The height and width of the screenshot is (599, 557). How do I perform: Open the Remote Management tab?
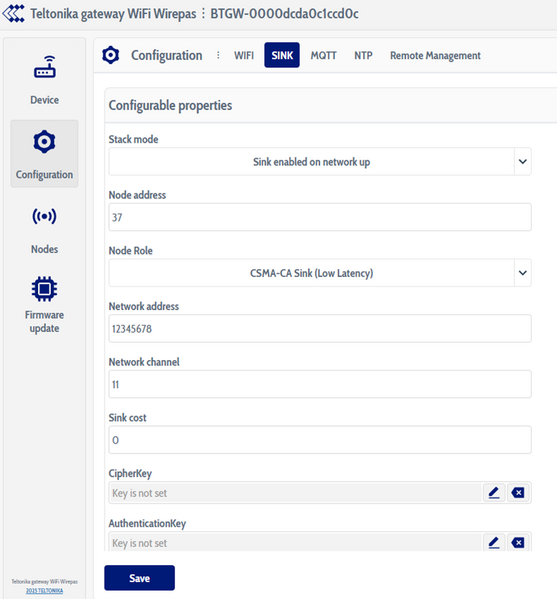click(435, 55)
